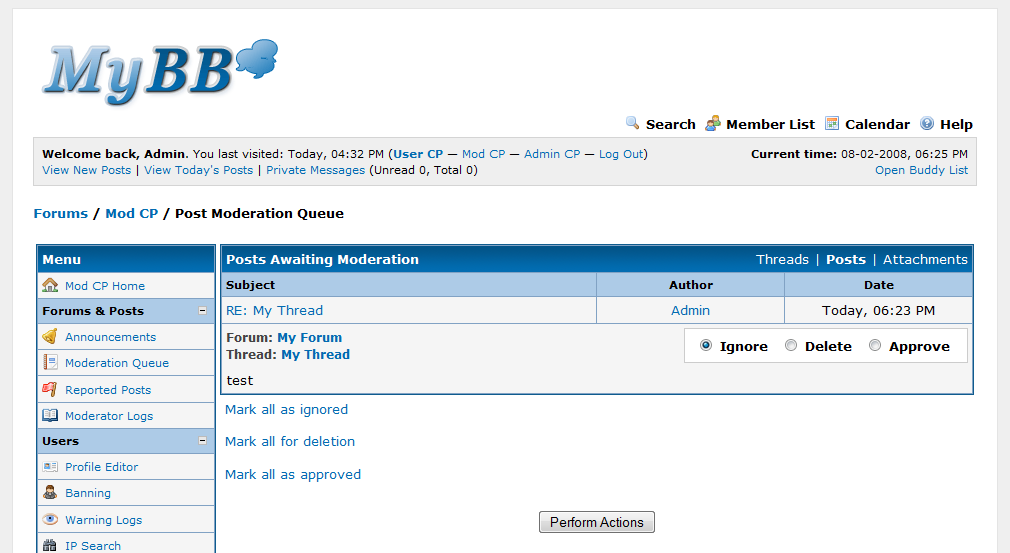The height and width of the screenshot is (553, 1010).
Task: Click the Search magnifier icon in header
Action: (633, 123)
